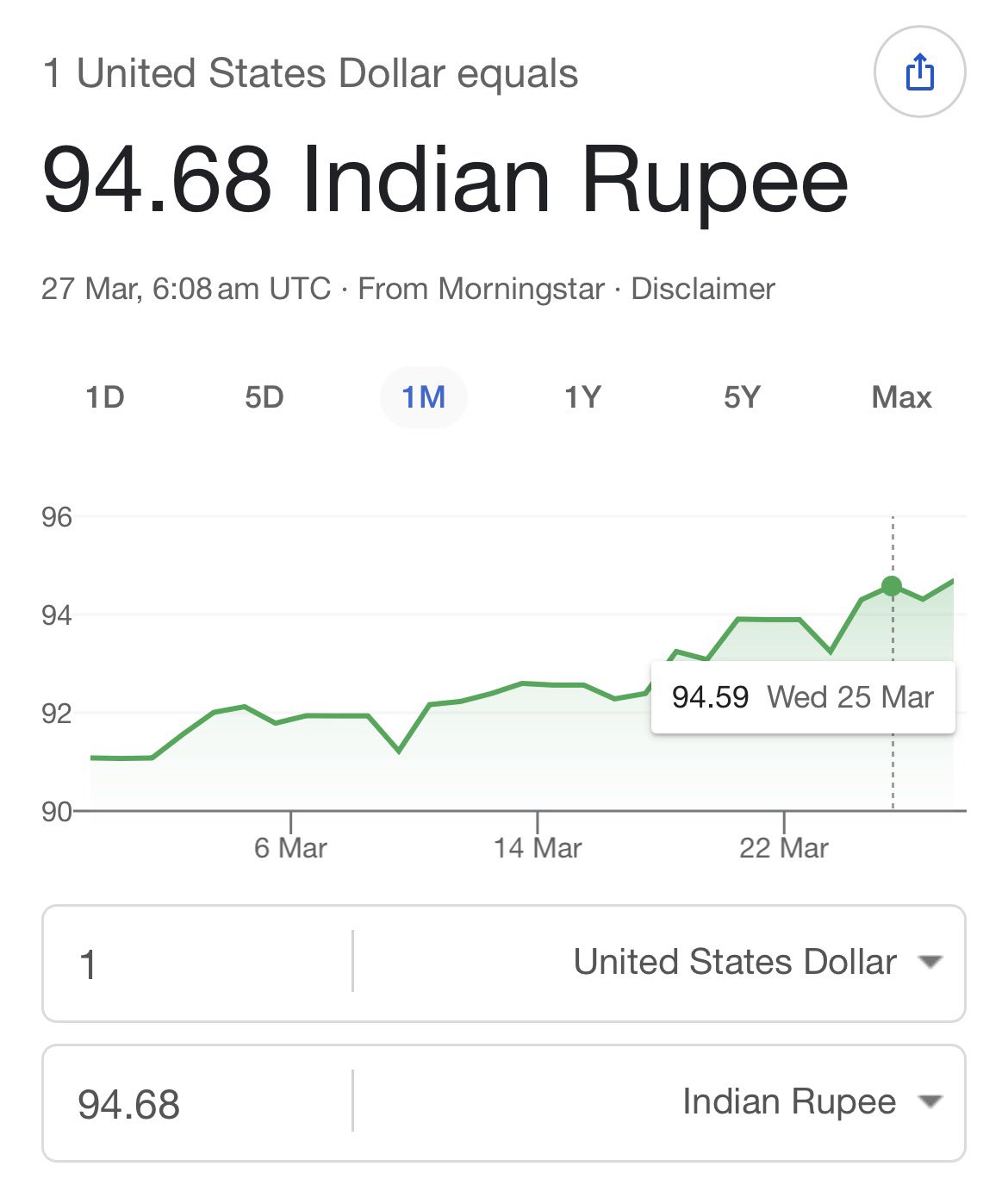Select the 1M range tab
This screenshot has width=1008, height=1179.
tap(424, 397)
